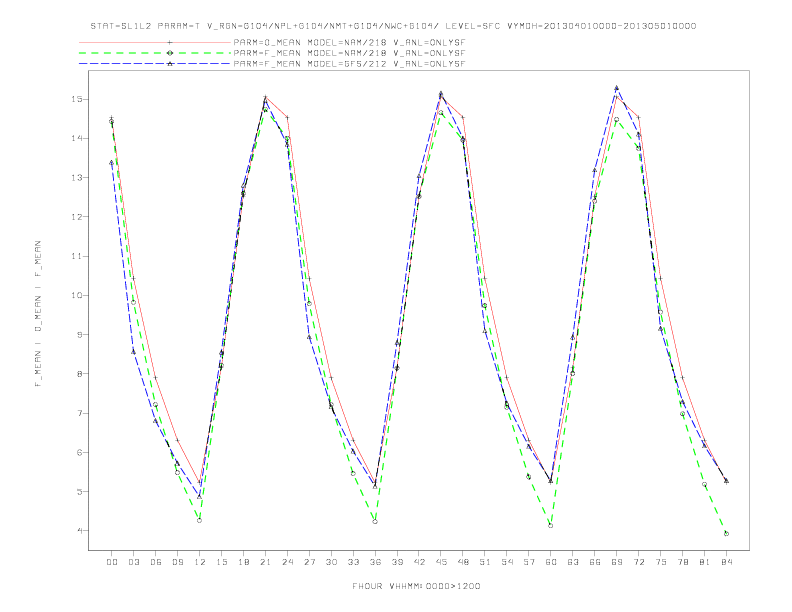Click the vertical axis title F_MEAN | O_MEAN | F_MEAN
This screenshot has width=792, height=612.
tap(38, 314)
